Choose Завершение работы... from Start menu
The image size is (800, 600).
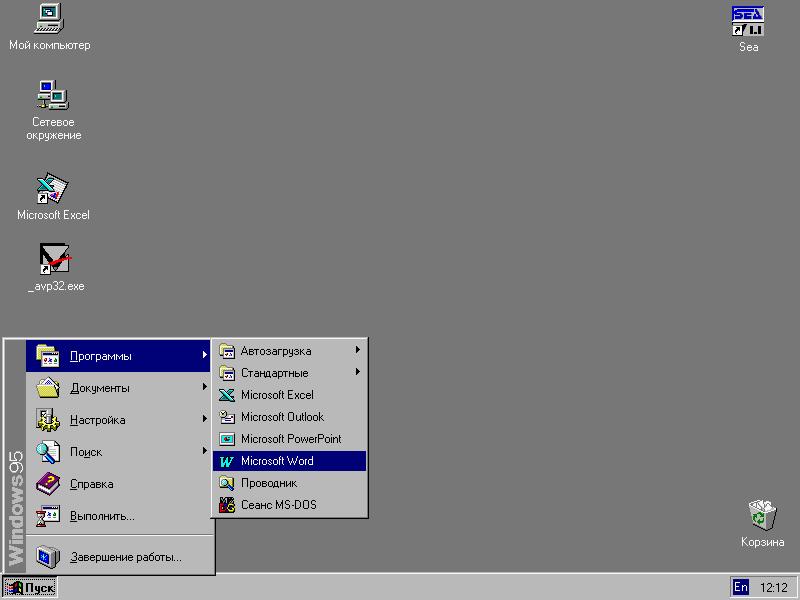tap(118, 557)
